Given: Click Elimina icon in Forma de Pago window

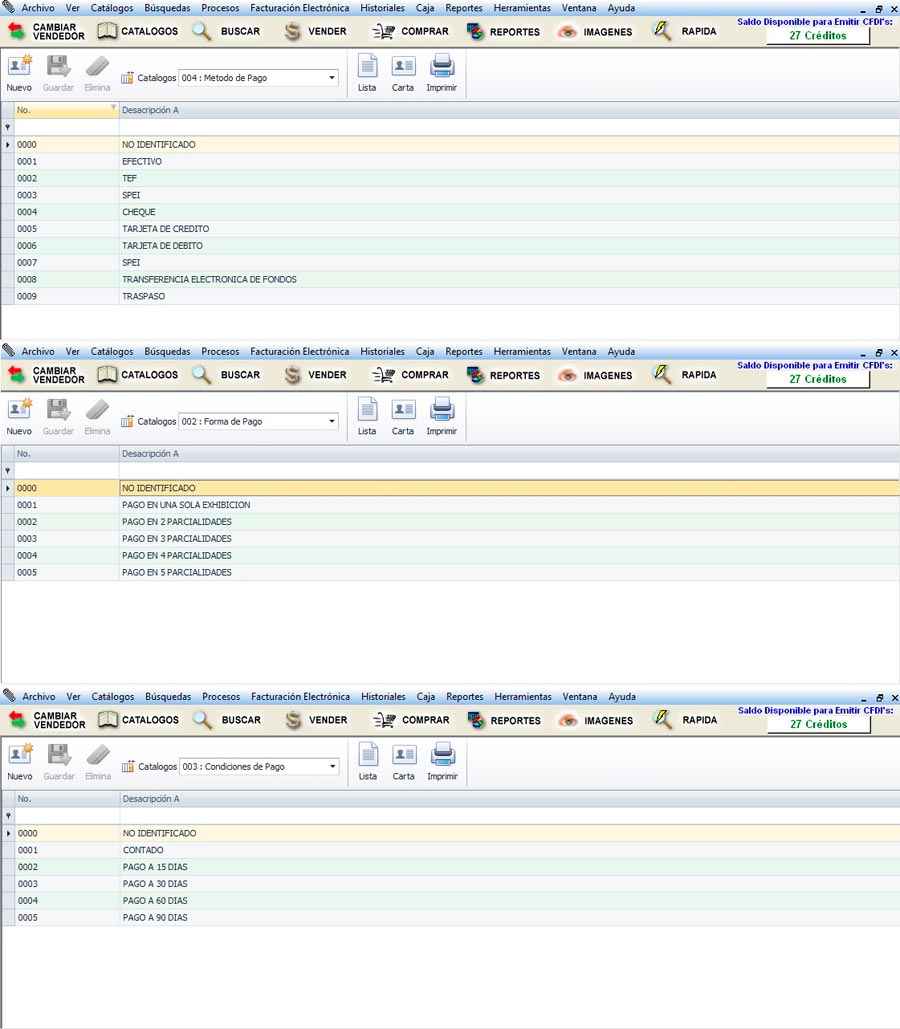Looking at the screenshot, I should (97, 410).
